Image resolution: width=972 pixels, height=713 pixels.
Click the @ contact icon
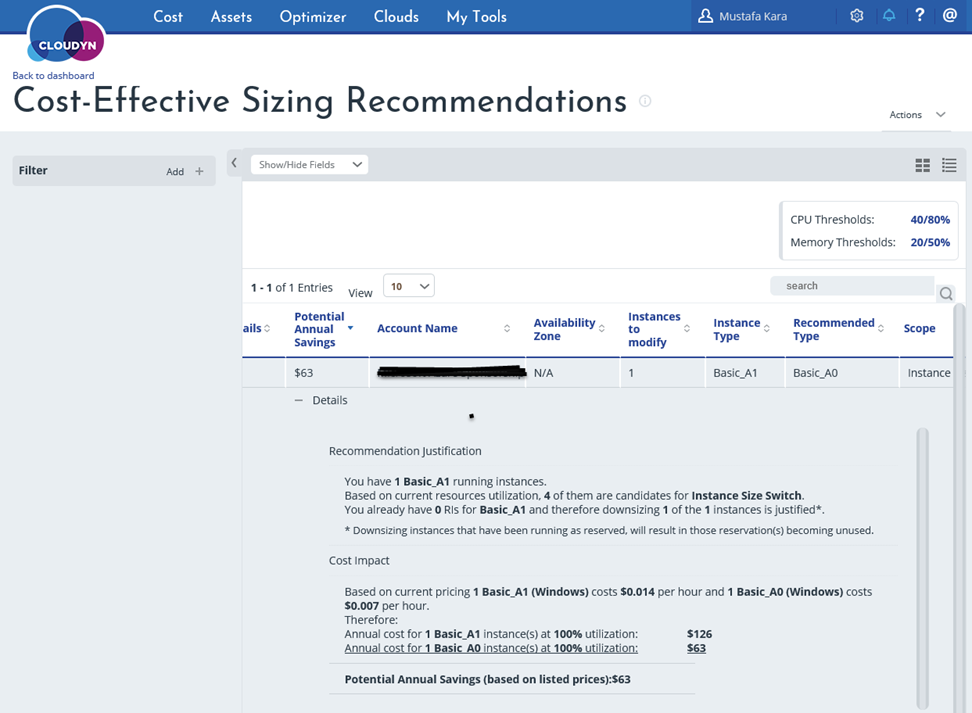tap(950, 15)
